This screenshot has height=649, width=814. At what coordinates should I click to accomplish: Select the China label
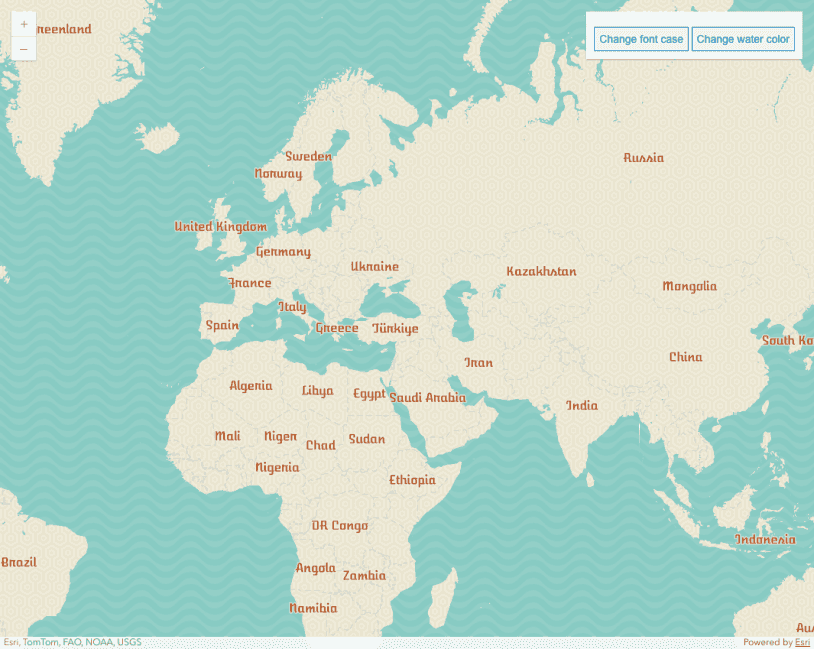[x=685, y=356]
